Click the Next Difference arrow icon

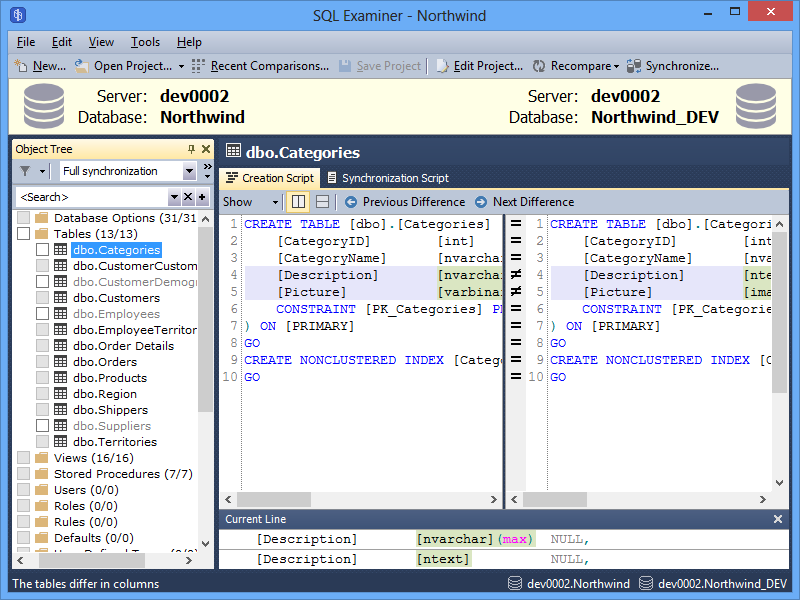481,202
